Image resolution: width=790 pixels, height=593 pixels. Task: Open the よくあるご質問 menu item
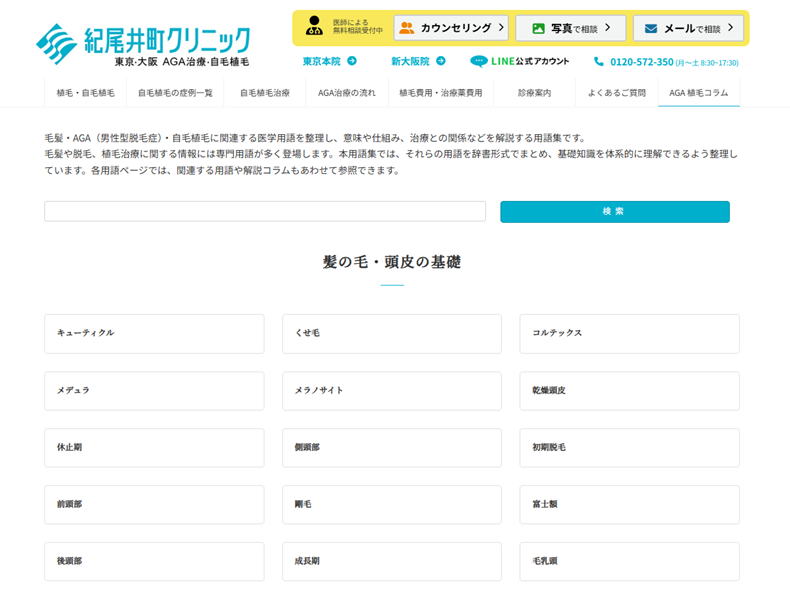click(616, 93)
